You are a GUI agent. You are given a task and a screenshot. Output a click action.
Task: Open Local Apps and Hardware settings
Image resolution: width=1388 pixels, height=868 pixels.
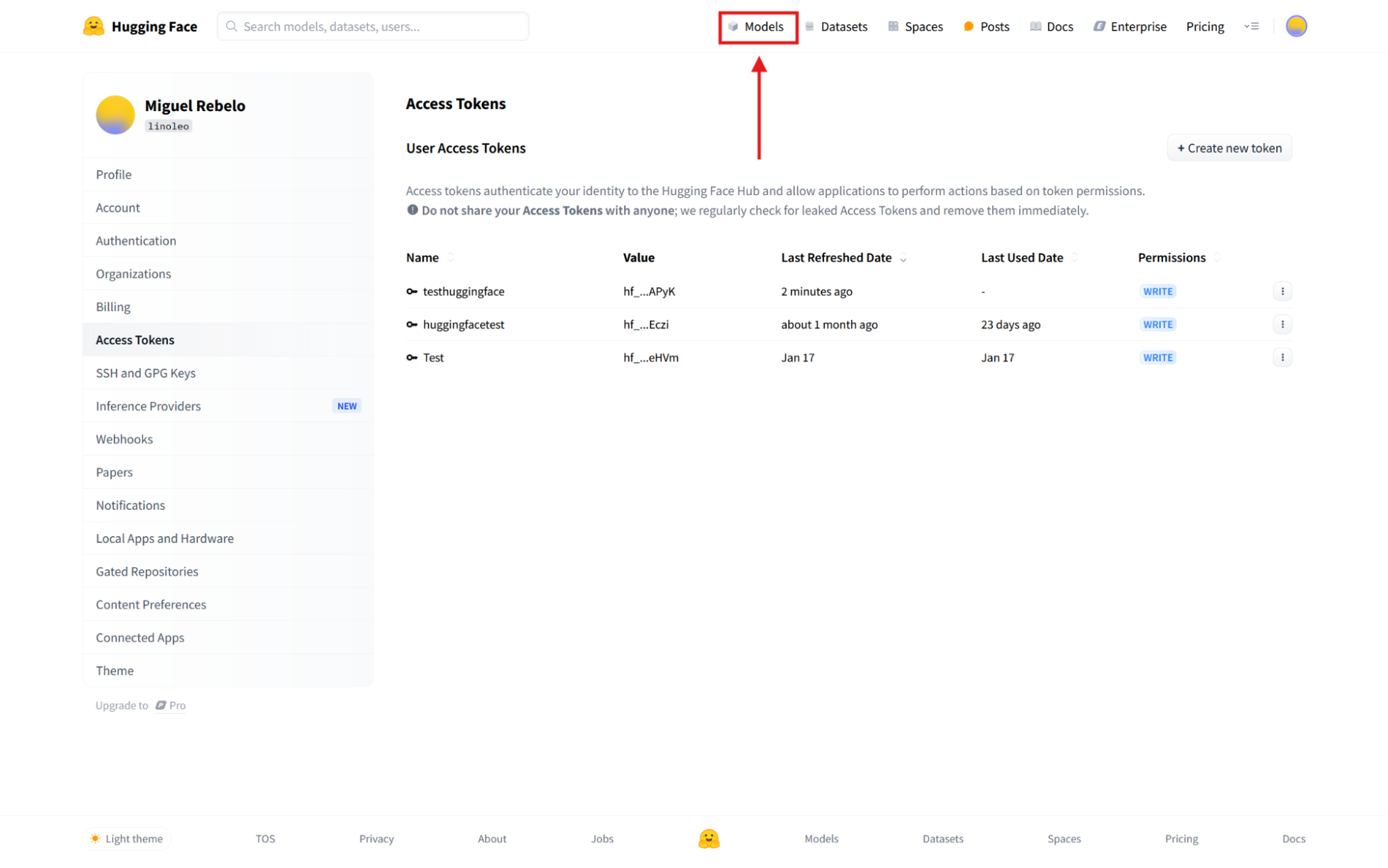(x=228, y=538)
